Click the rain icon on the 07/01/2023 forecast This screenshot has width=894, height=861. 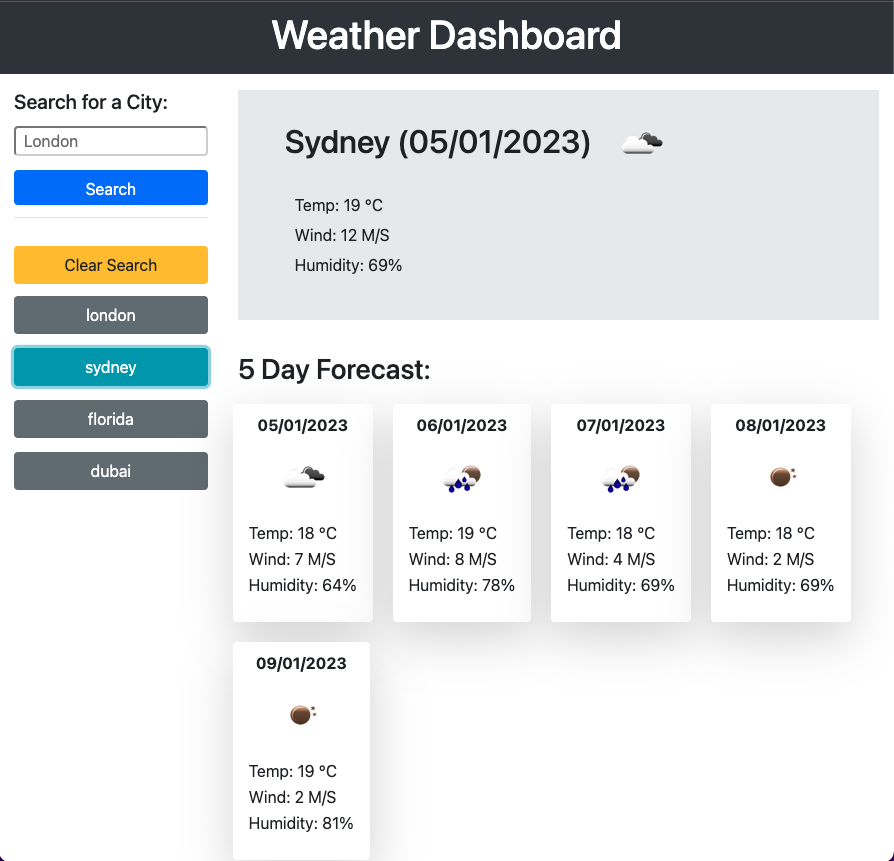(x=620, y=477)
